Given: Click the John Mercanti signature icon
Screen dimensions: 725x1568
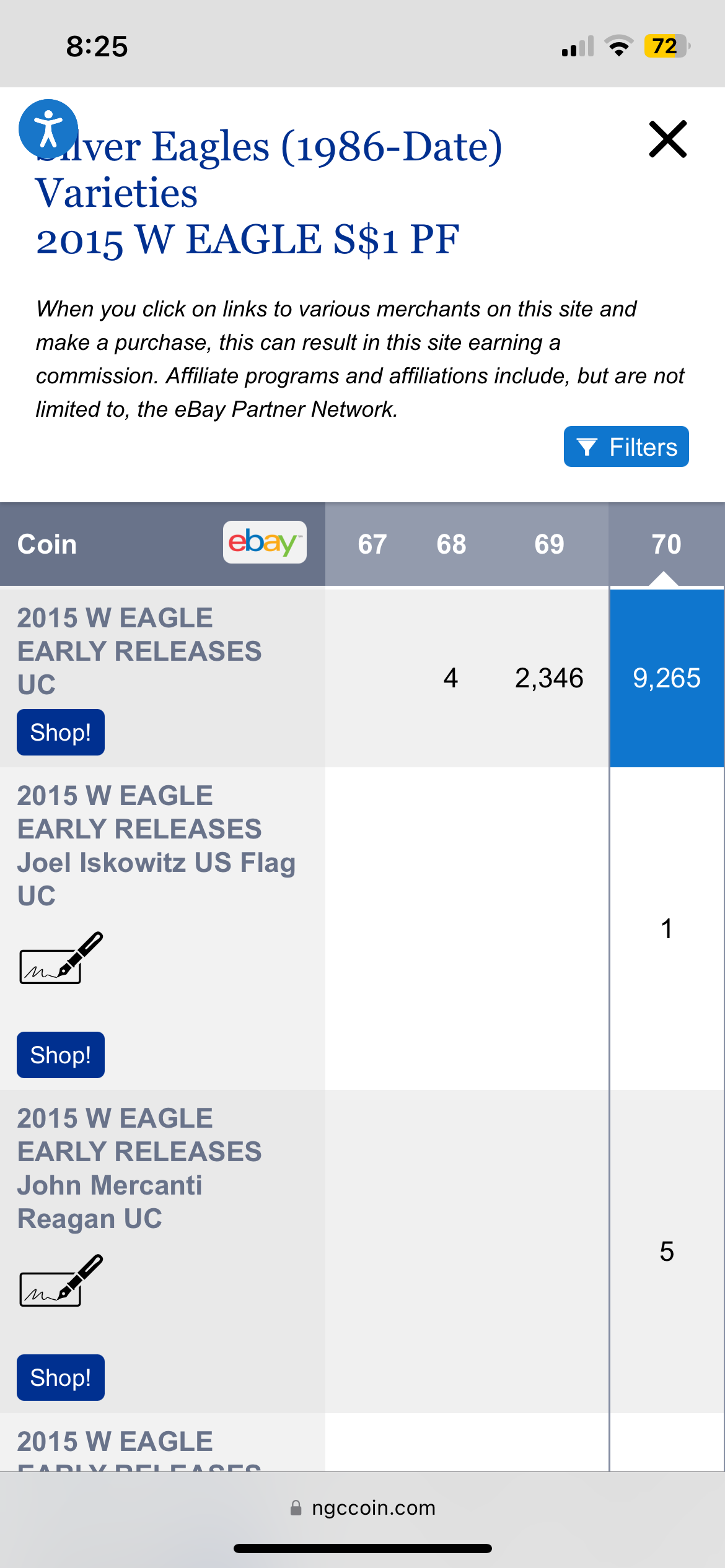Looking at the screenshot, I should 61,1281.
